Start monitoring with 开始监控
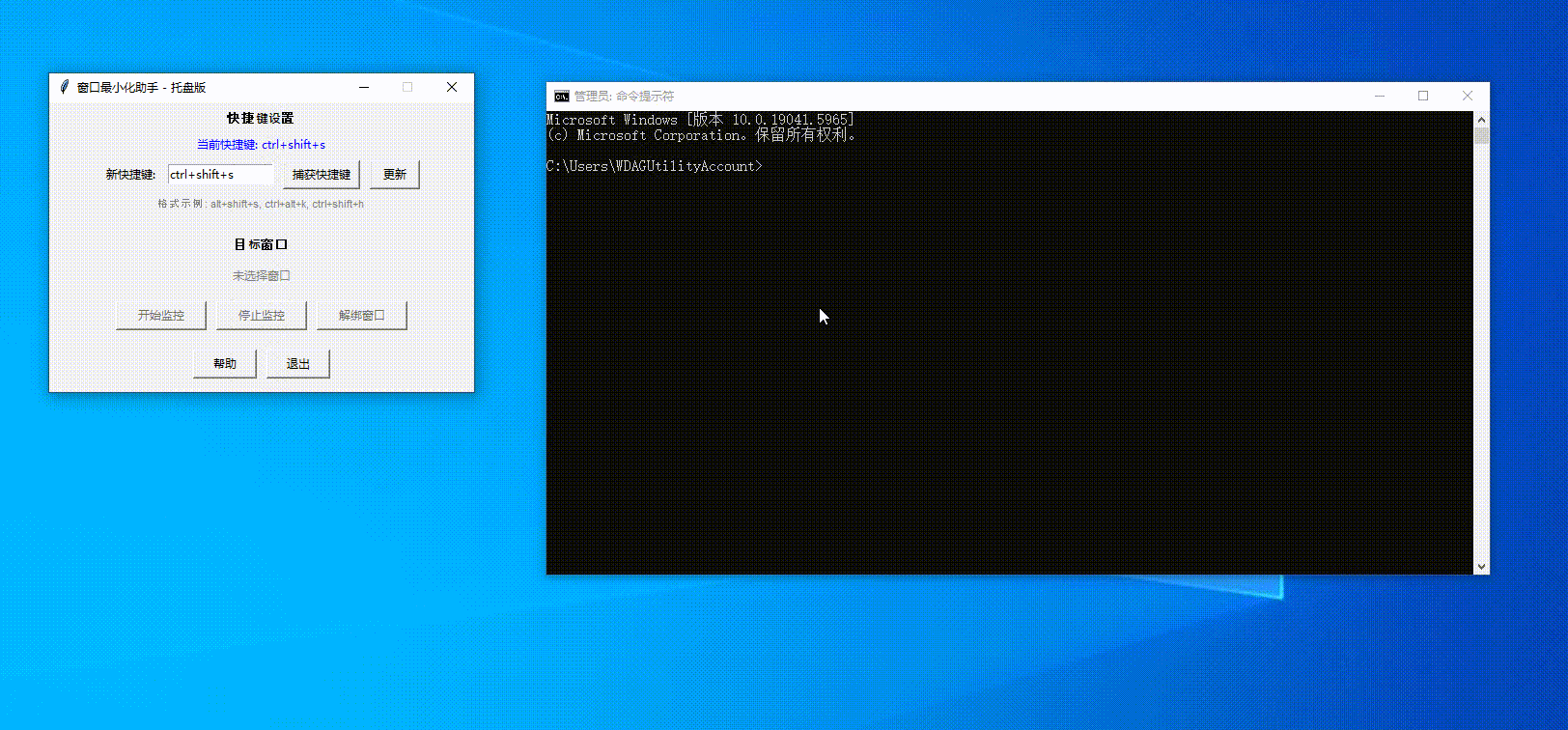Image resolution: width=1568 pixels, height=730 pixels. [161, 316]
